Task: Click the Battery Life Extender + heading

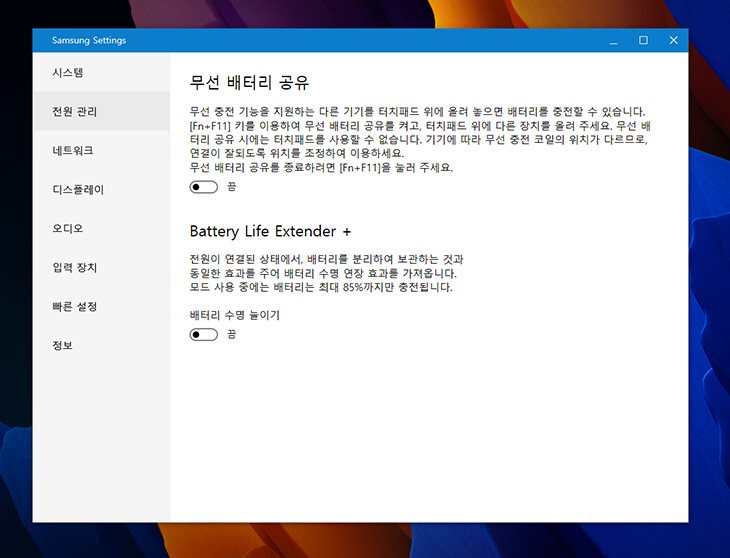Action: coord(270,231)
